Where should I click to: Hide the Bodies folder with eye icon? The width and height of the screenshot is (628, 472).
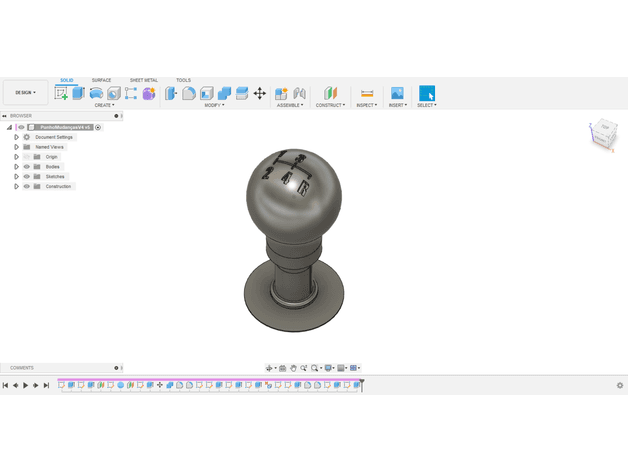27,167
